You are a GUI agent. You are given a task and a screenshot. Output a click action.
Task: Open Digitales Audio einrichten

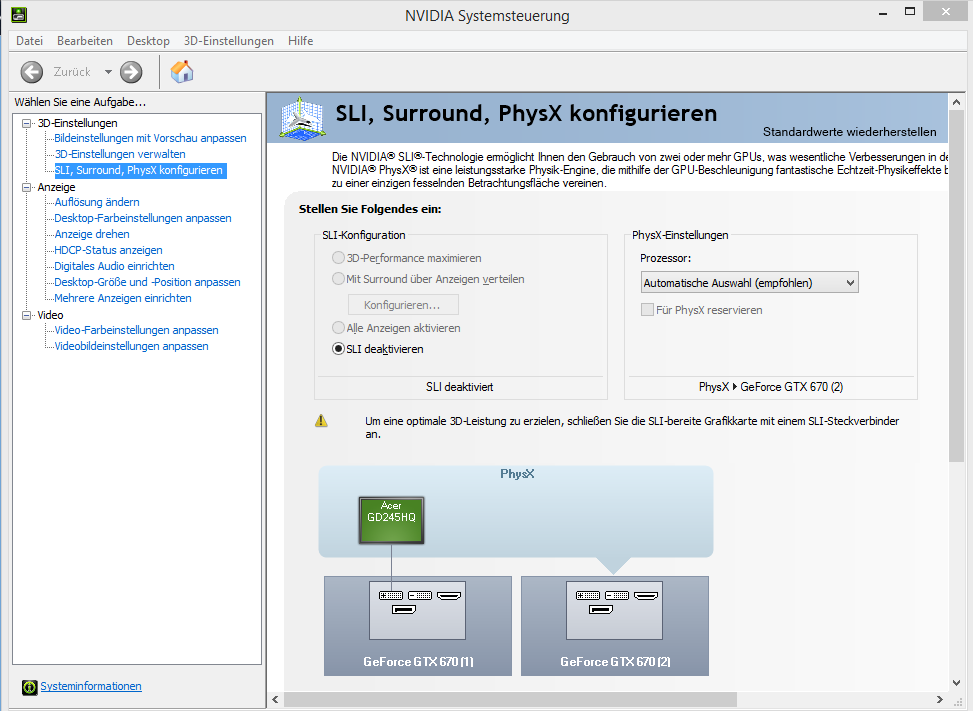point(114,266)
